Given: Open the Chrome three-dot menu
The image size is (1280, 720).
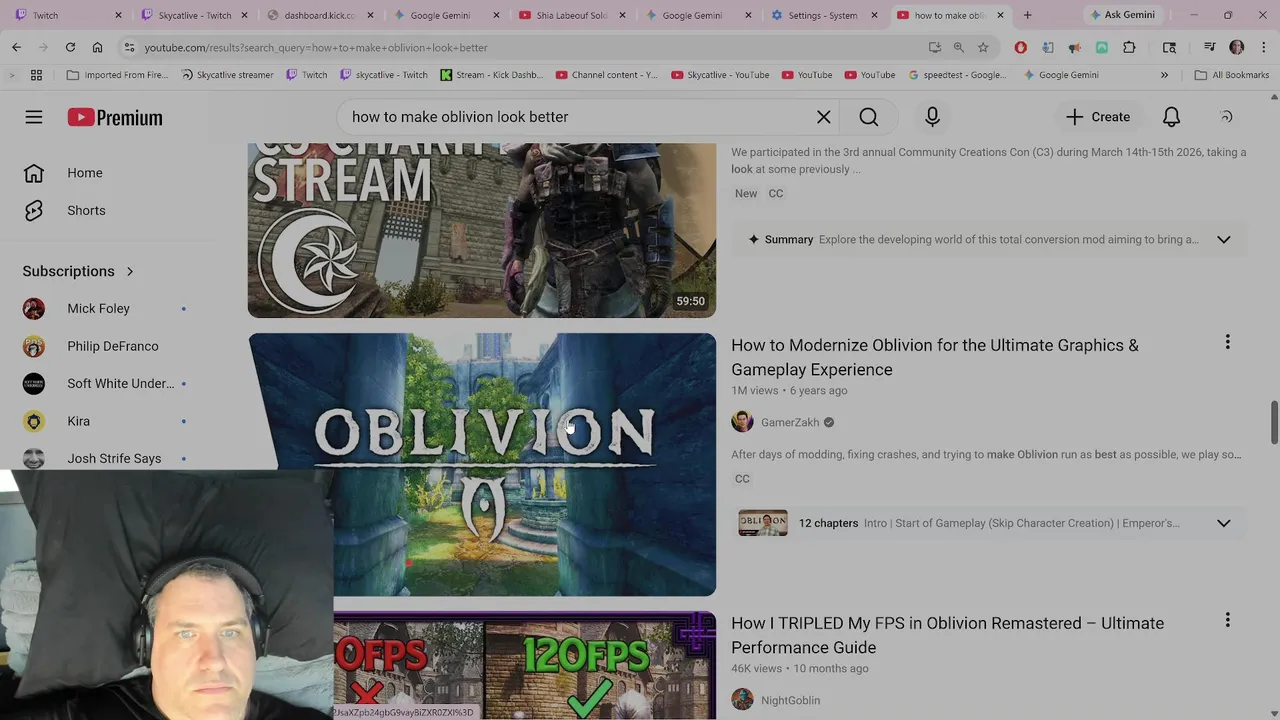Looking at the screenshot, I should 1263,47.
